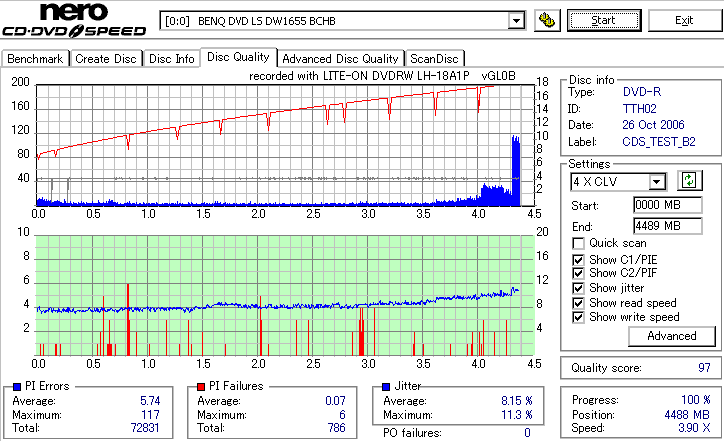Click the PI Failures average 0.07
This screenshot has height=441, width=724.
coord(335,401)
